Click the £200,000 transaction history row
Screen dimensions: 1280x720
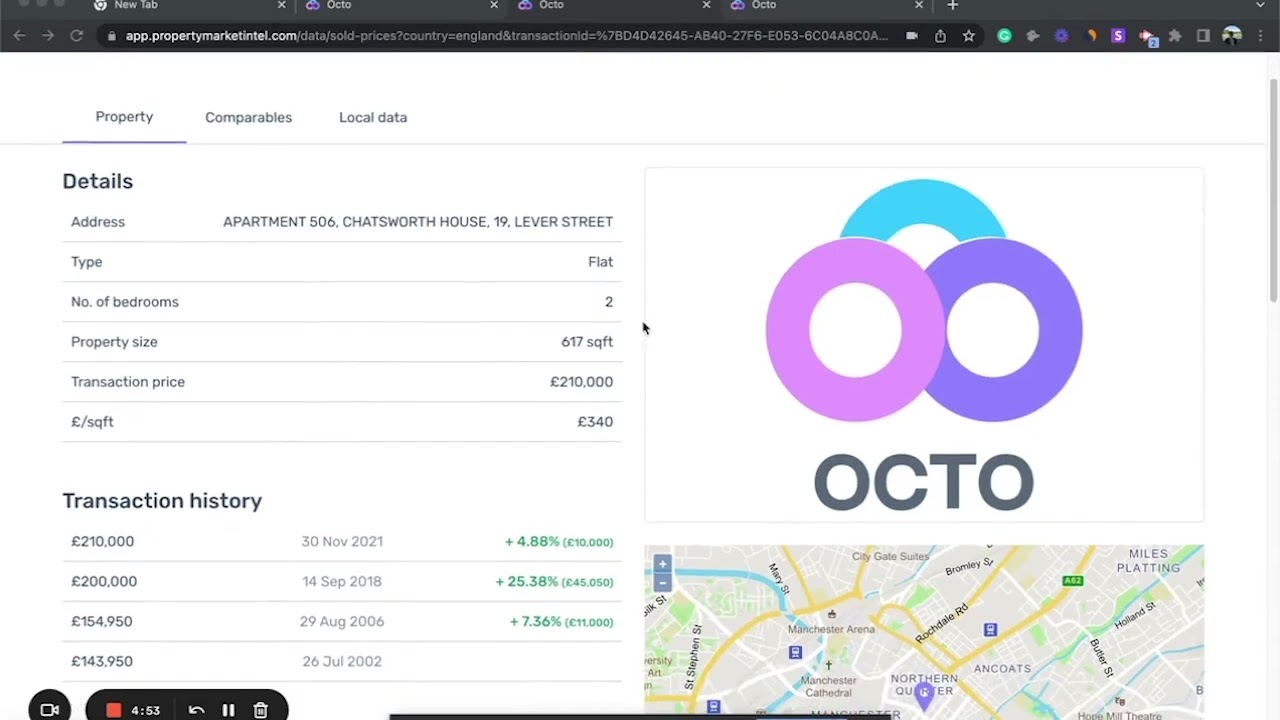tap(342, 581)
